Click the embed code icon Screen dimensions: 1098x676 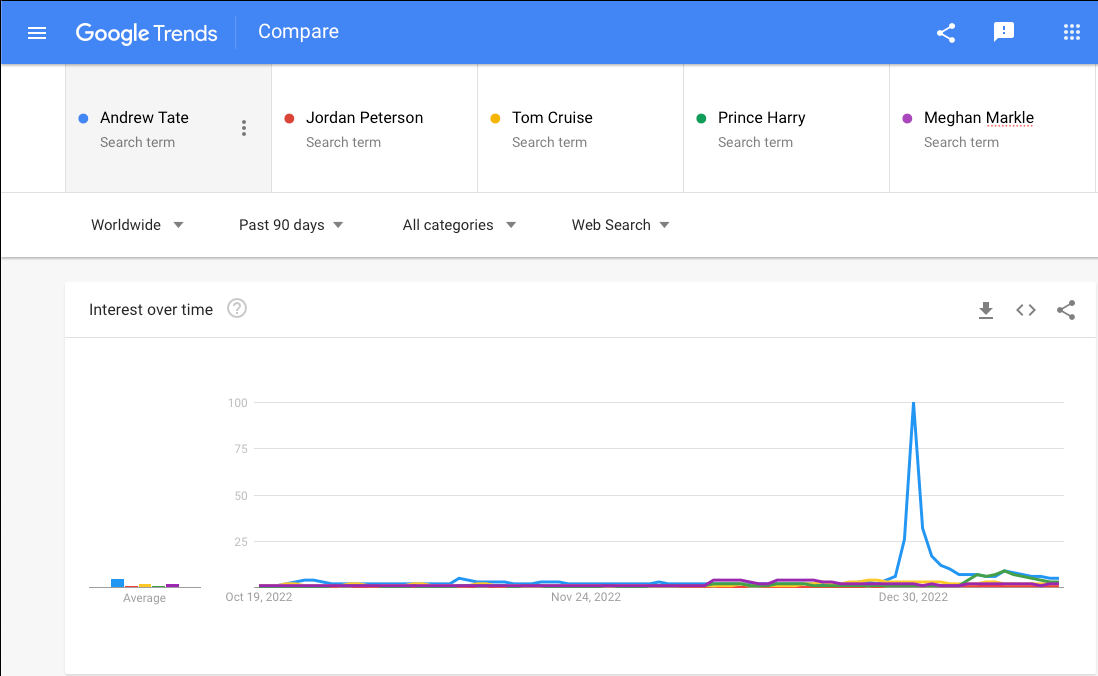[1026, 310]
